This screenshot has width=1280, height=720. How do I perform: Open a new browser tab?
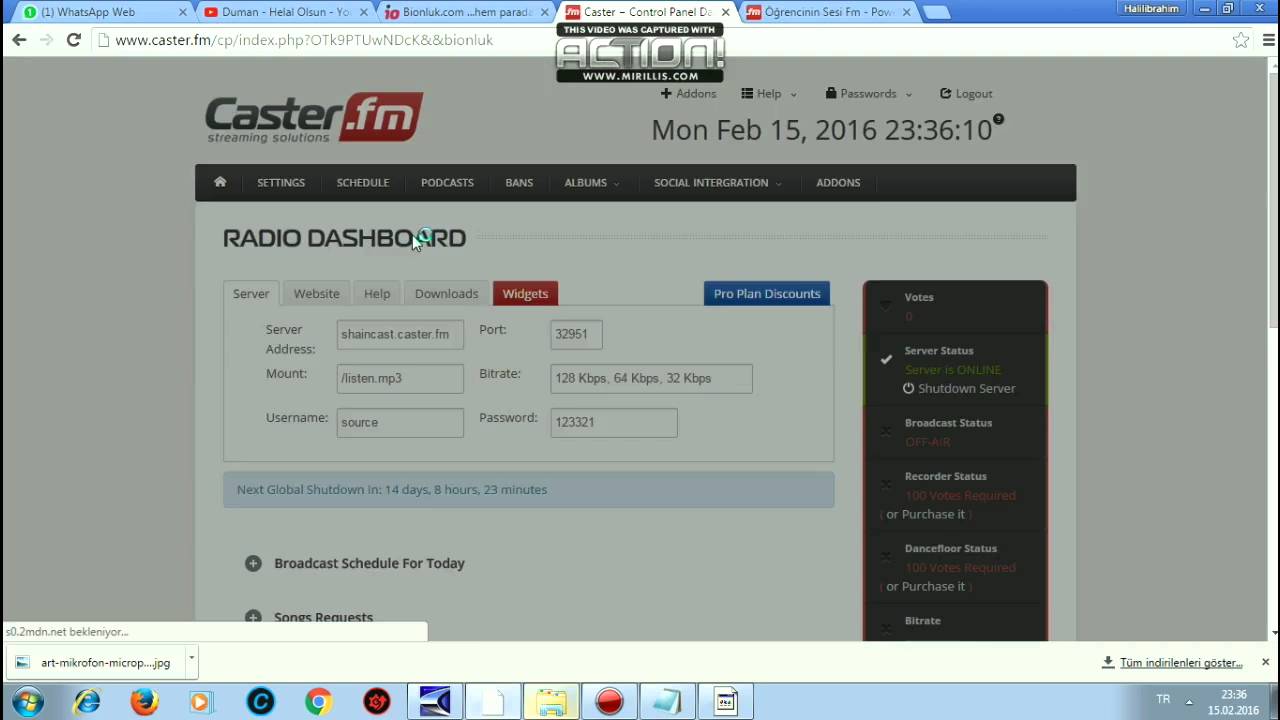(x=935, y=12)
